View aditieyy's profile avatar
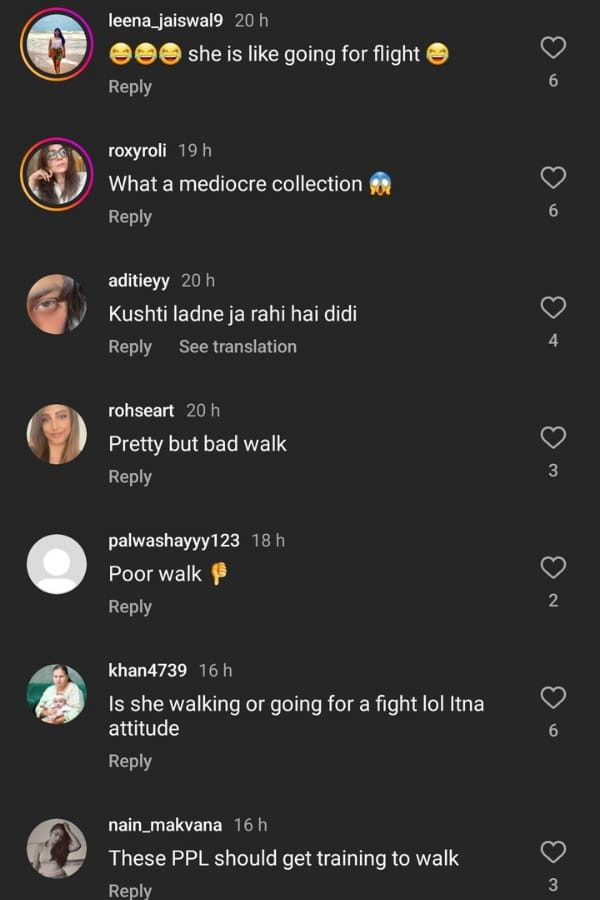Image resolution: width=600 pixels, height=900 pixels. [57, 303]
